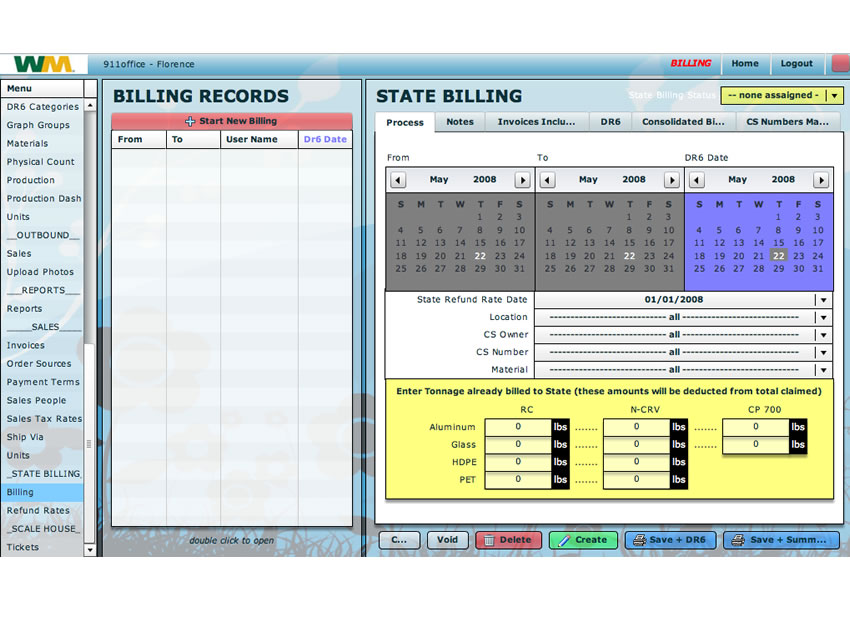Click menu sidebar scrollbar thumb
Screen dimensions: 850x617
pos(89,444)
